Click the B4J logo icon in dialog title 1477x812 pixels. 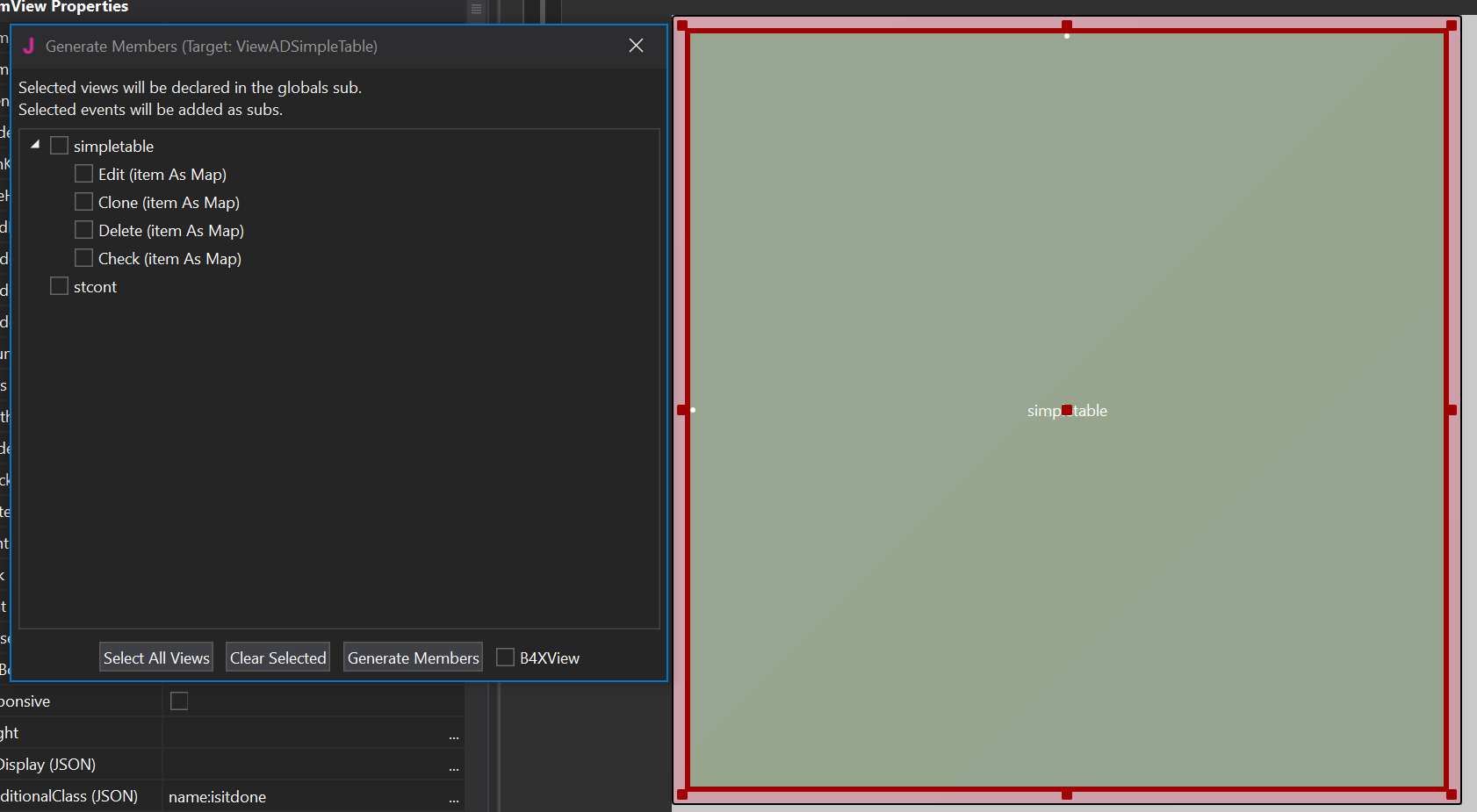(x=29, y=46)
